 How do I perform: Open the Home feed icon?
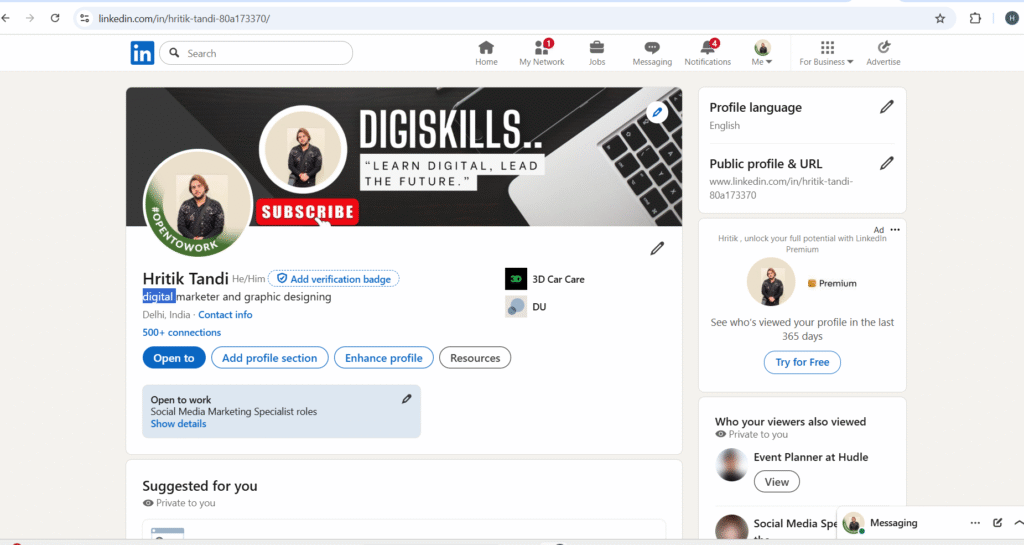click(x=486, y=48)
